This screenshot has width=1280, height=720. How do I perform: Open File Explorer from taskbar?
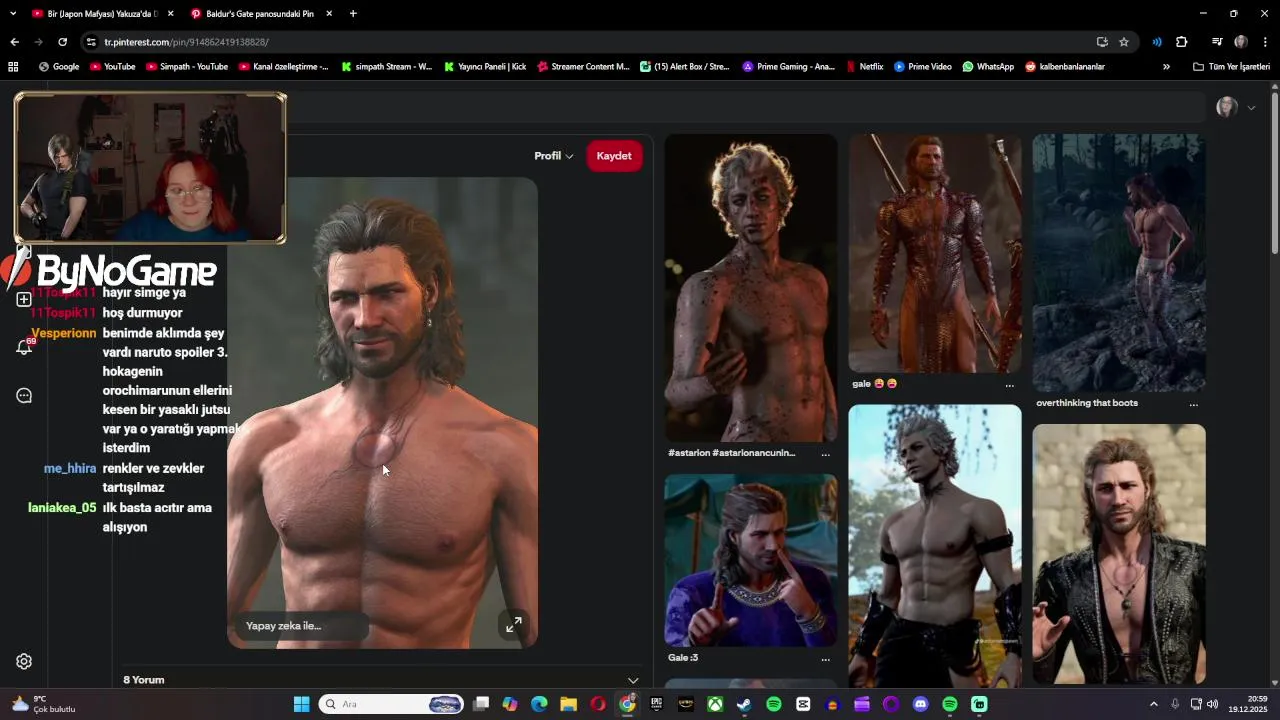[568, 704]
